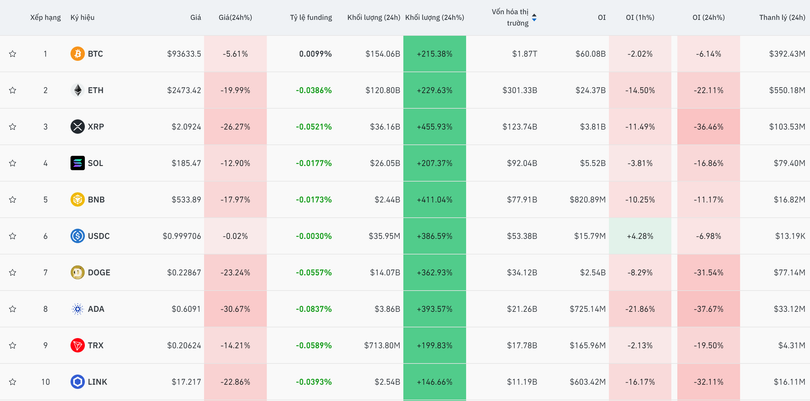Open the LINK symbol link
Image resolution: width=810 pixels, height=401 pixels.
[97, 382]
